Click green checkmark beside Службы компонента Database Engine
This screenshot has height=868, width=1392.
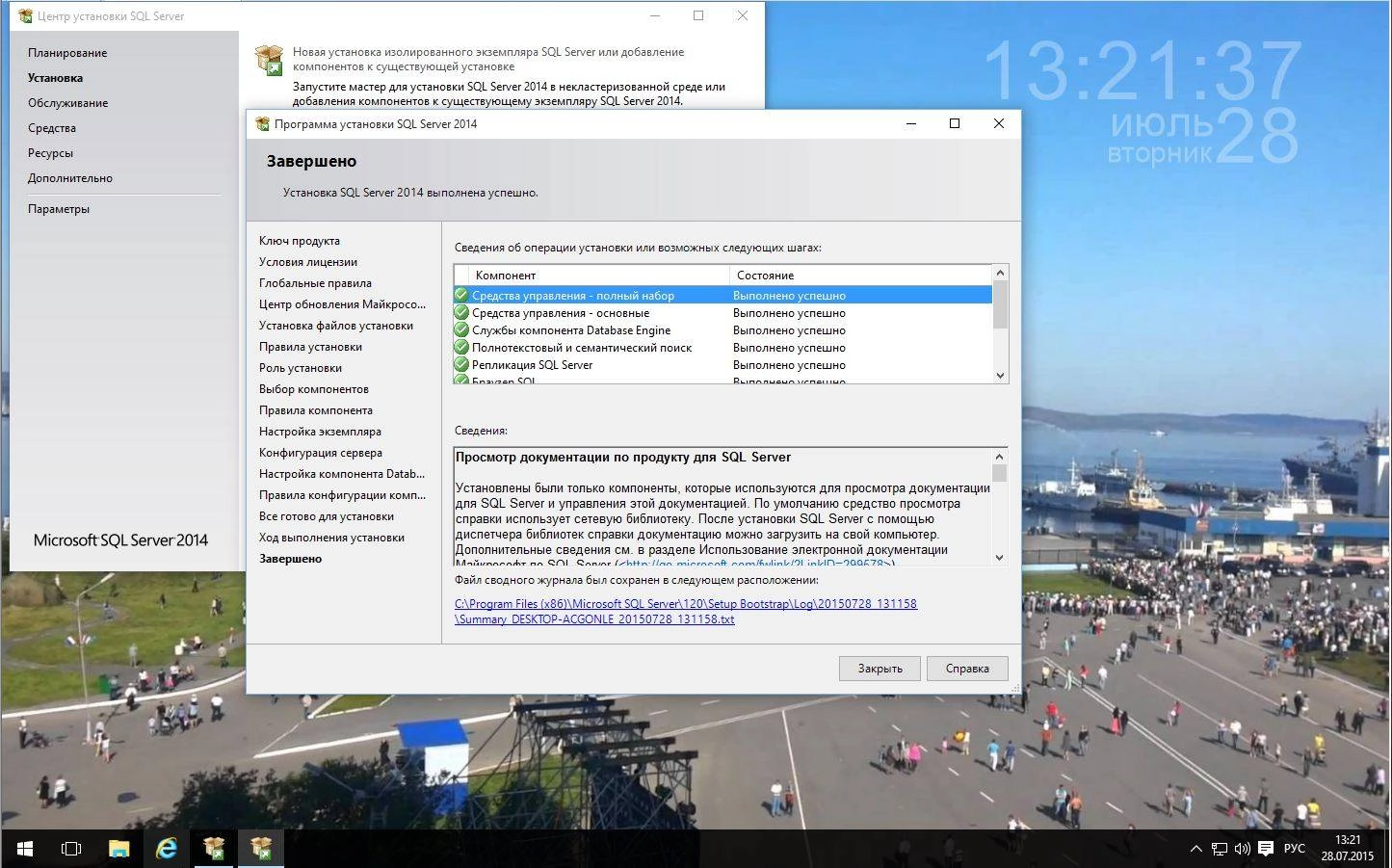coord(461,330)
